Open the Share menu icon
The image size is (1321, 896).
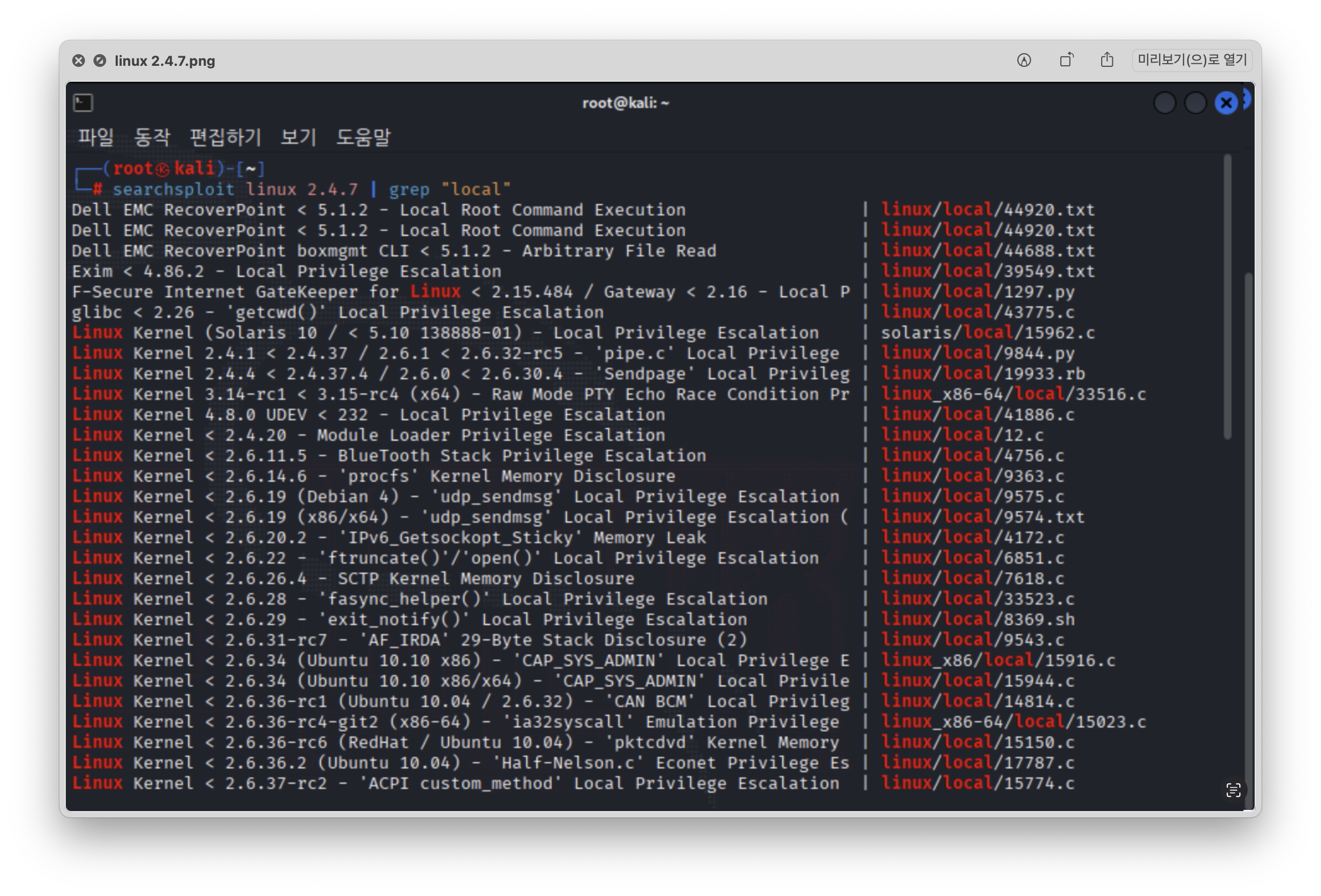click(1106, 60)
